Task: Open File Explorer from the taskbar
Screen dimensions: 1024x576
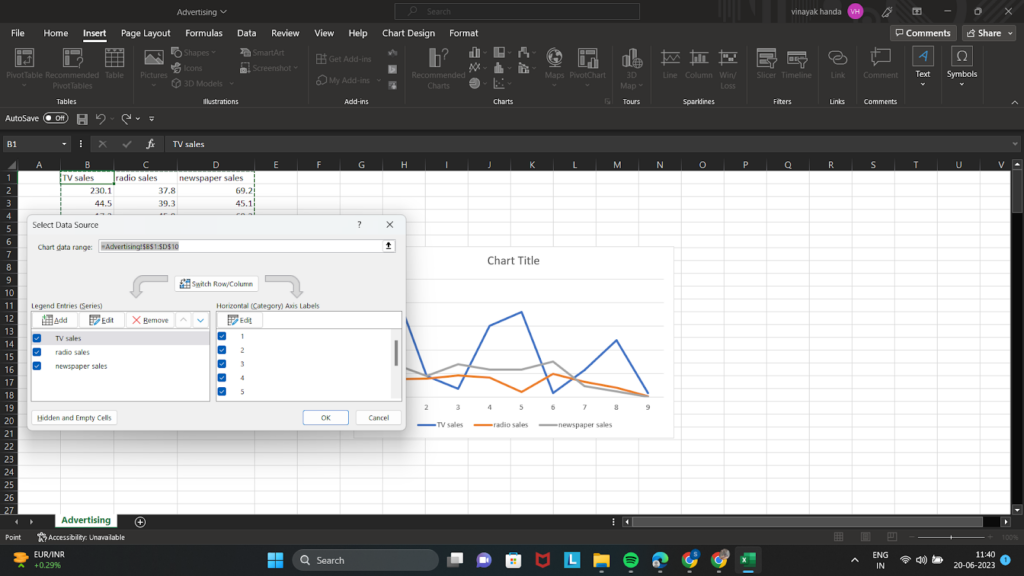Action: click(601, 560)
